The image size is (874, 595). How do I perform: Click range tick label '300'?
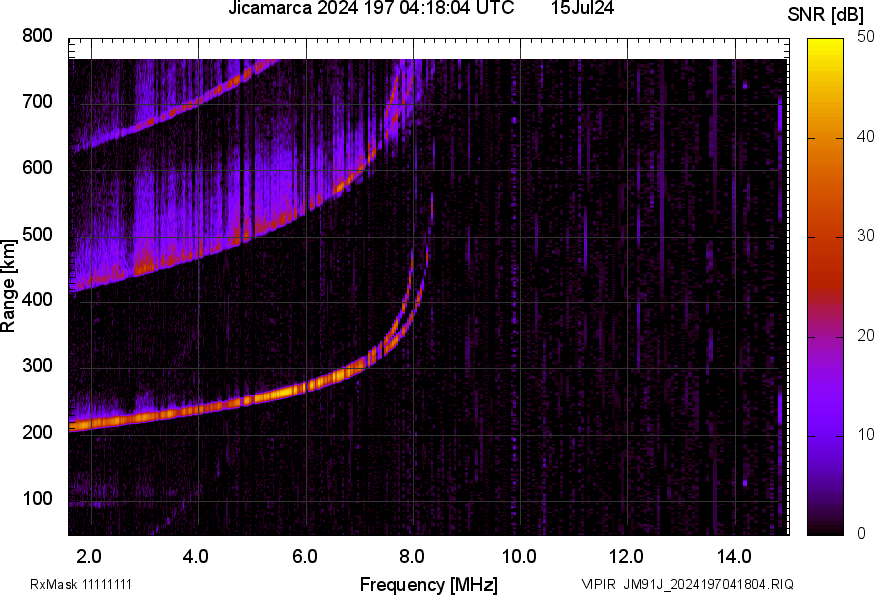pos(37,366)
